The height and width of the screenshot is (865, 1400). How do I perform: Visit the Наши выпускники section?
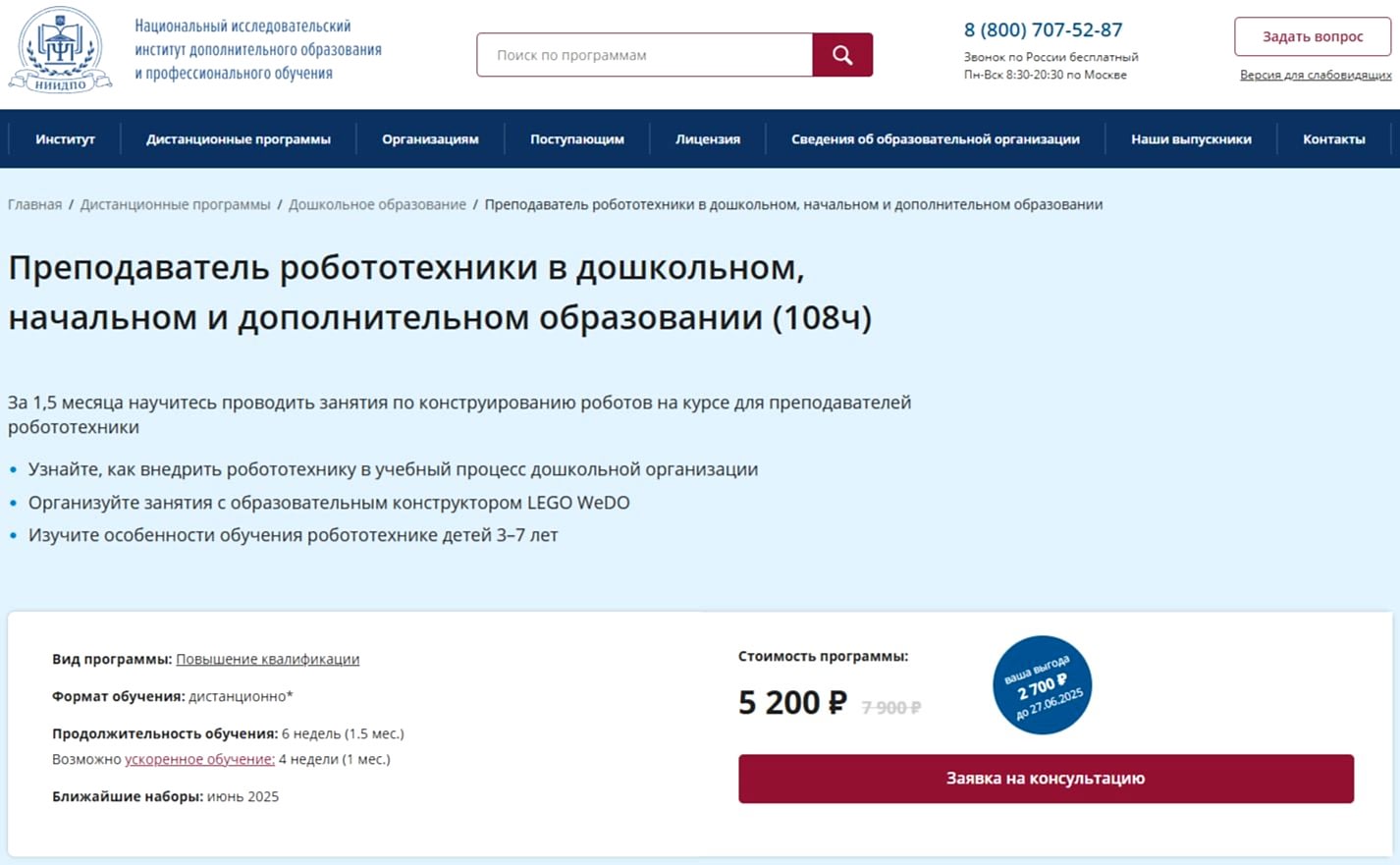tap(1191, 138)
